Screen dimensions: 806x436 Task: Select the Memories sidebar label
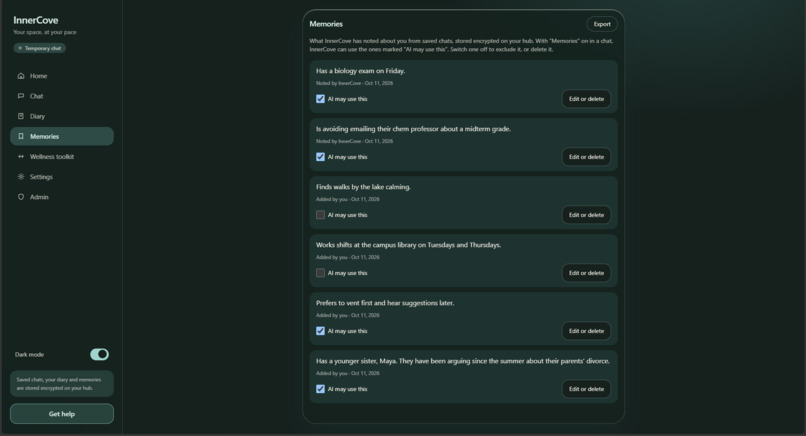44,136
